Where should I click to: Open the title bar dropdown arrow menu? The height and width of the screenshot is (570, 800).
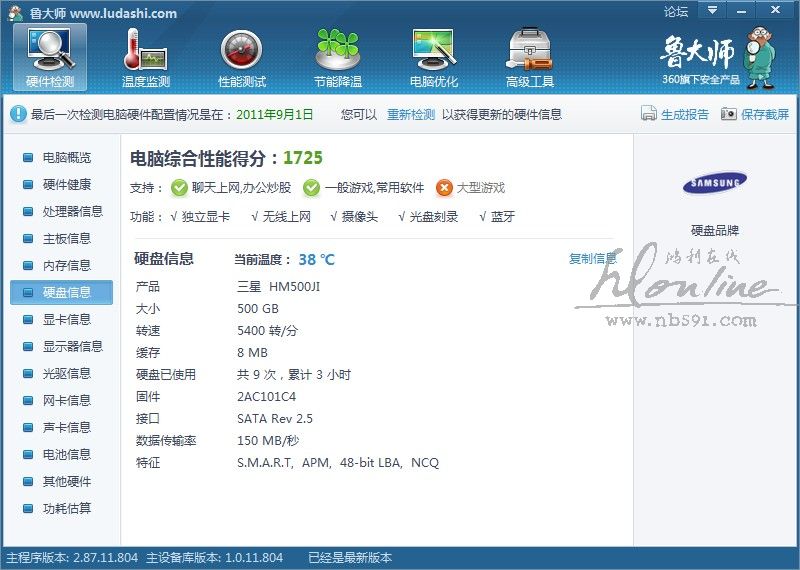(712, 10)
